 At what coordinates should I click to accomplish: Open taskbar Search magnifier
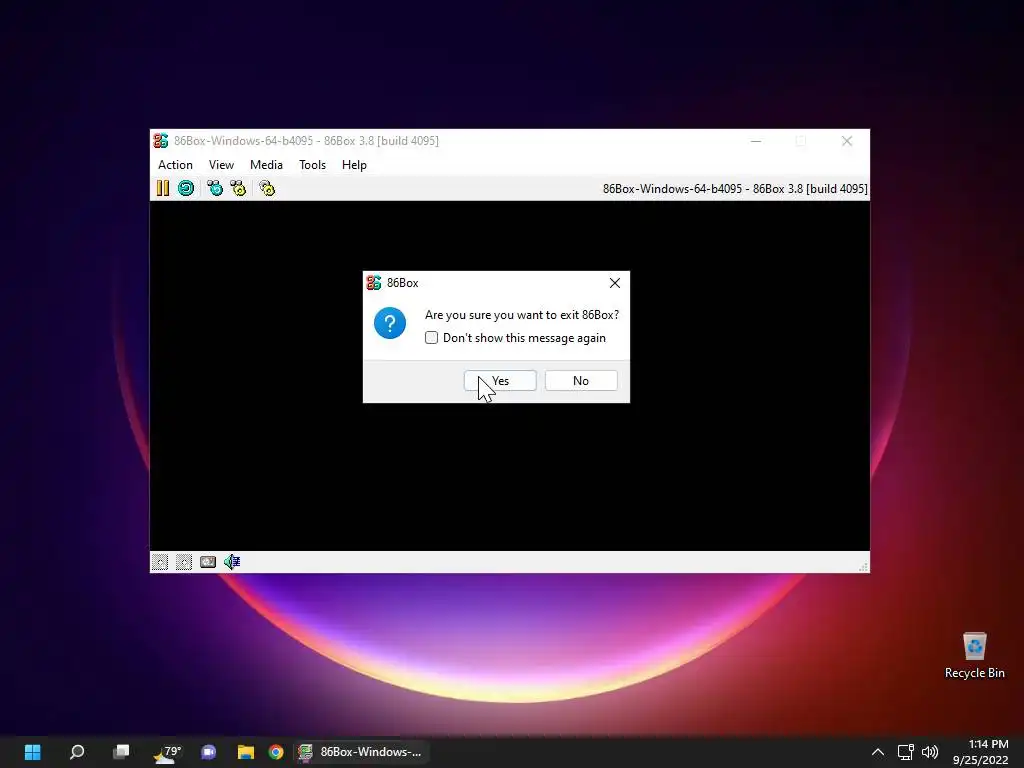click(77, 752)
